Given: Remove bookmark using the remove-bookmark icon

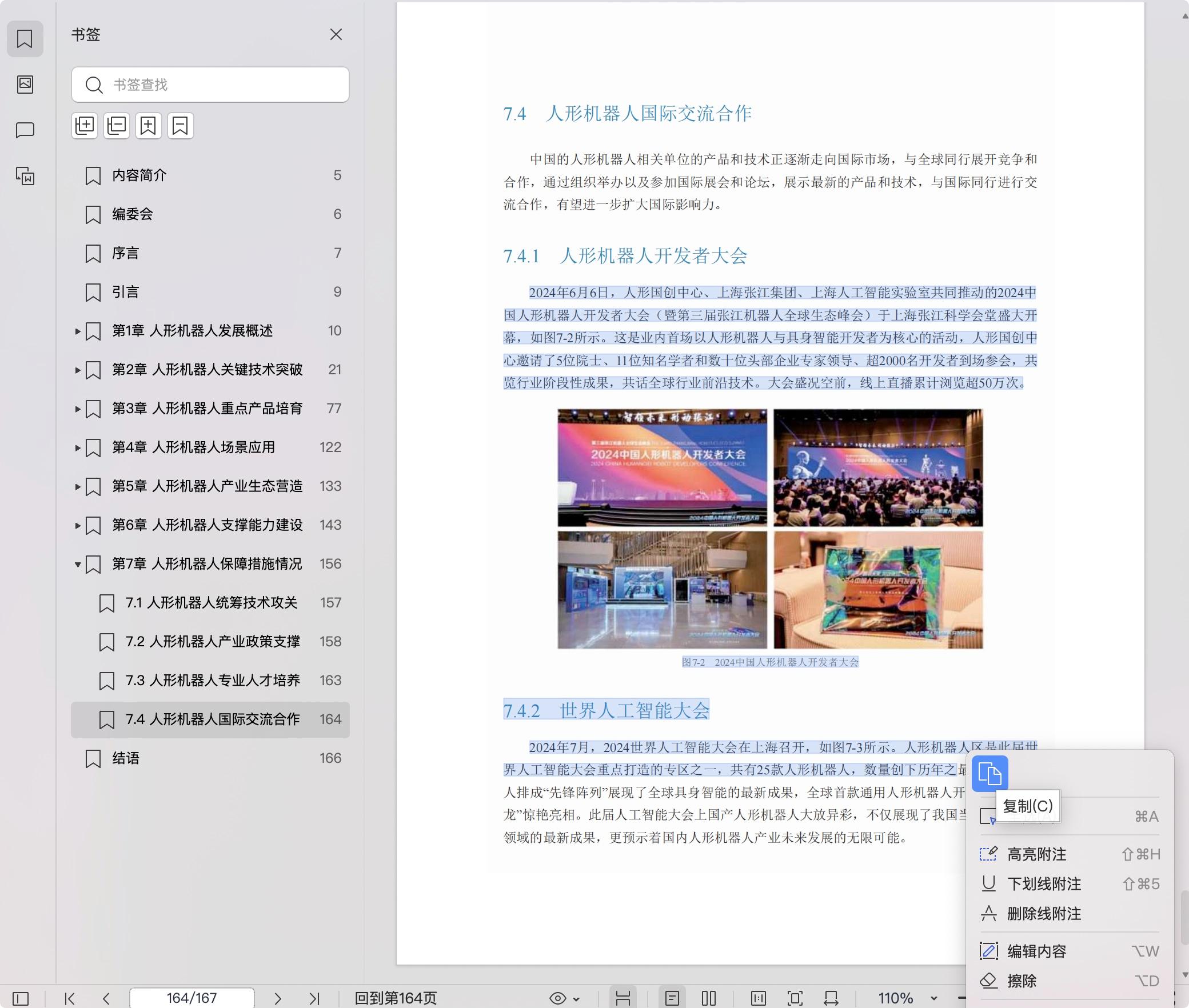Looking at the screenshot, I should [x=181, y=126].
